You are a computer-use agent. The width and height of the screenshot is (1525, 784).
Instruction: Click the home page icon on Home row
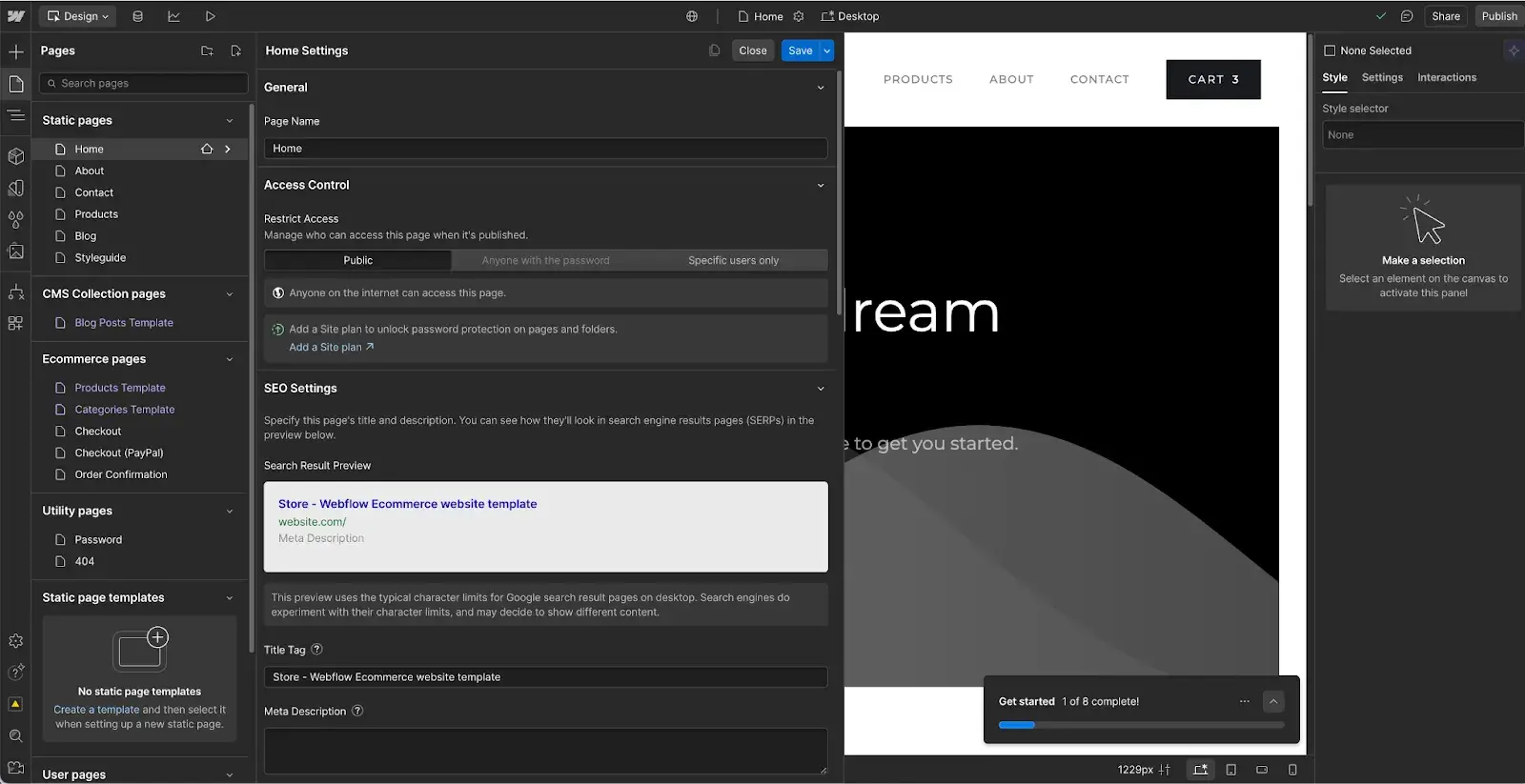click(x=206, y=149)
